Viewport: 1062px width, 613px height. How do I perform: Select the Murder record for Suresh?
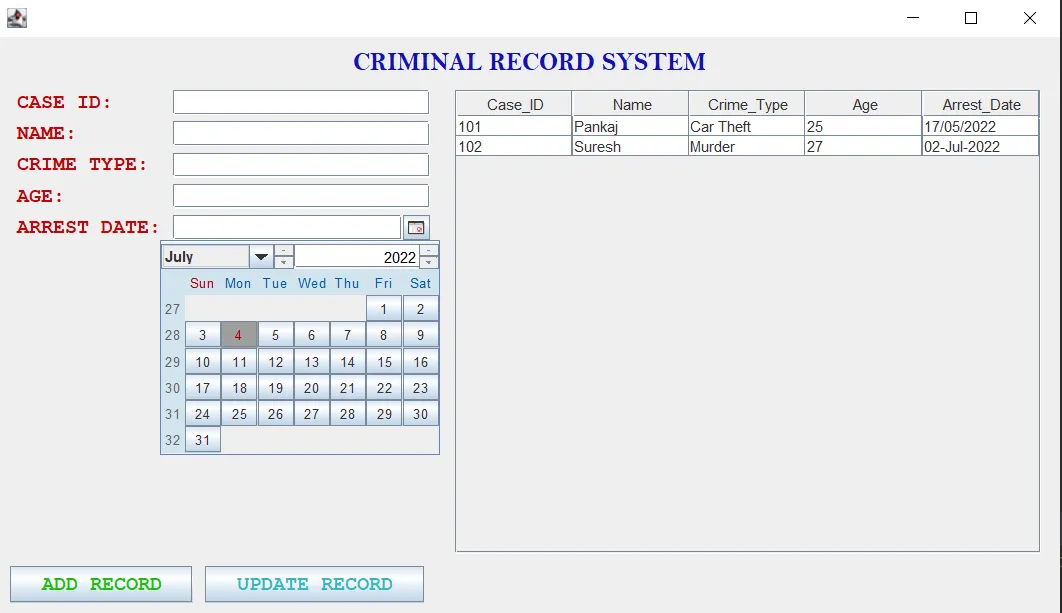pyautogui.click(x=745, y=146)
